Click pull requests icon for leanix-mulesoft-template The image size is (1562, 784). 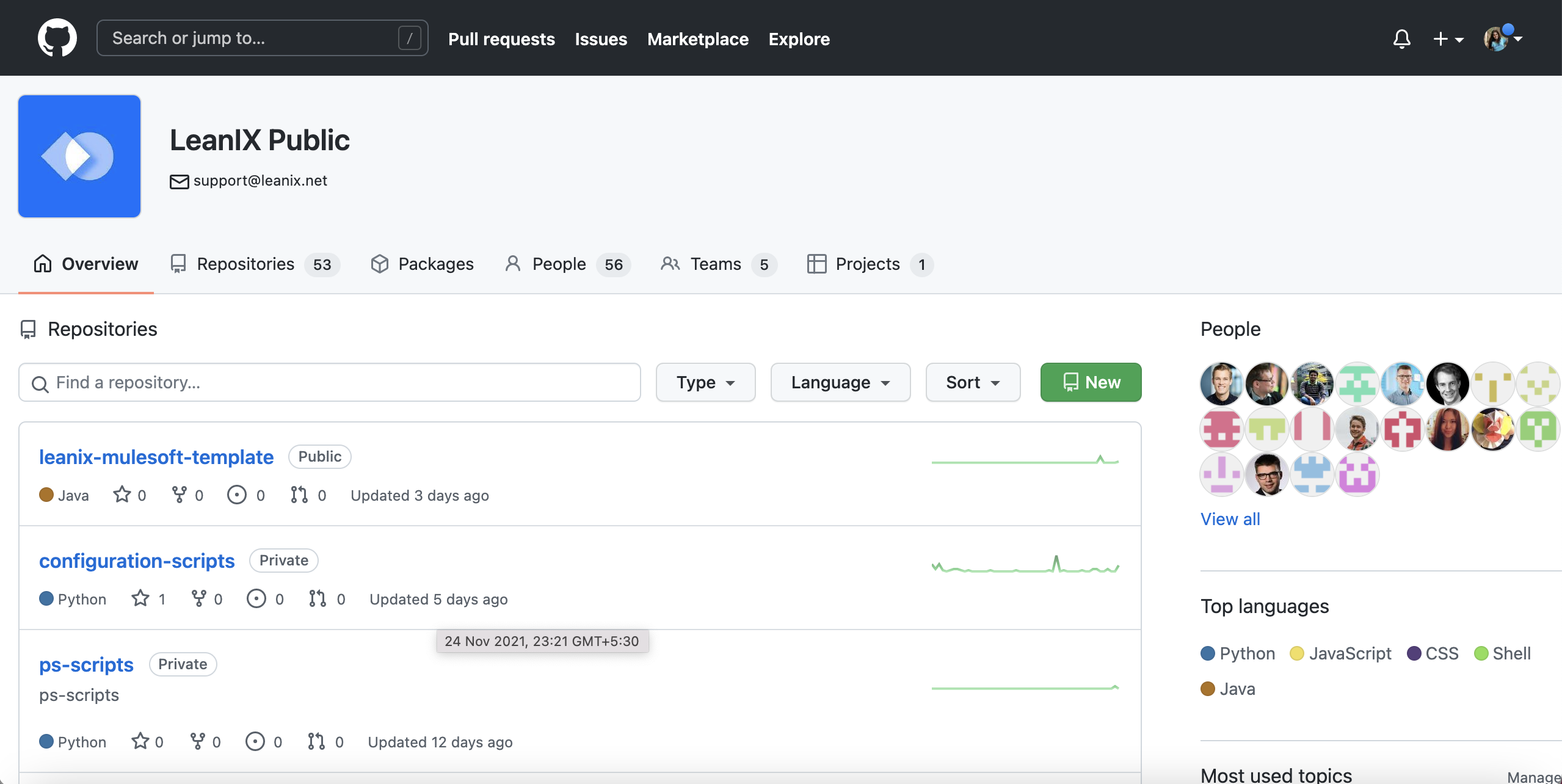point(299,495)
